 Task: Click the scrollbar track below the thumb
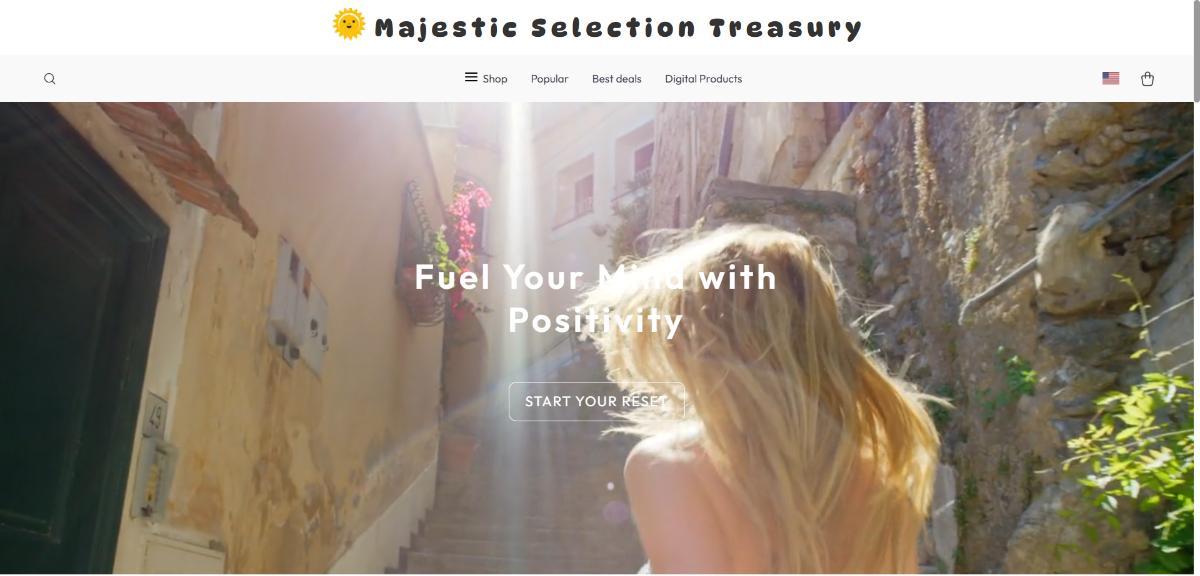pos(1196,340)
